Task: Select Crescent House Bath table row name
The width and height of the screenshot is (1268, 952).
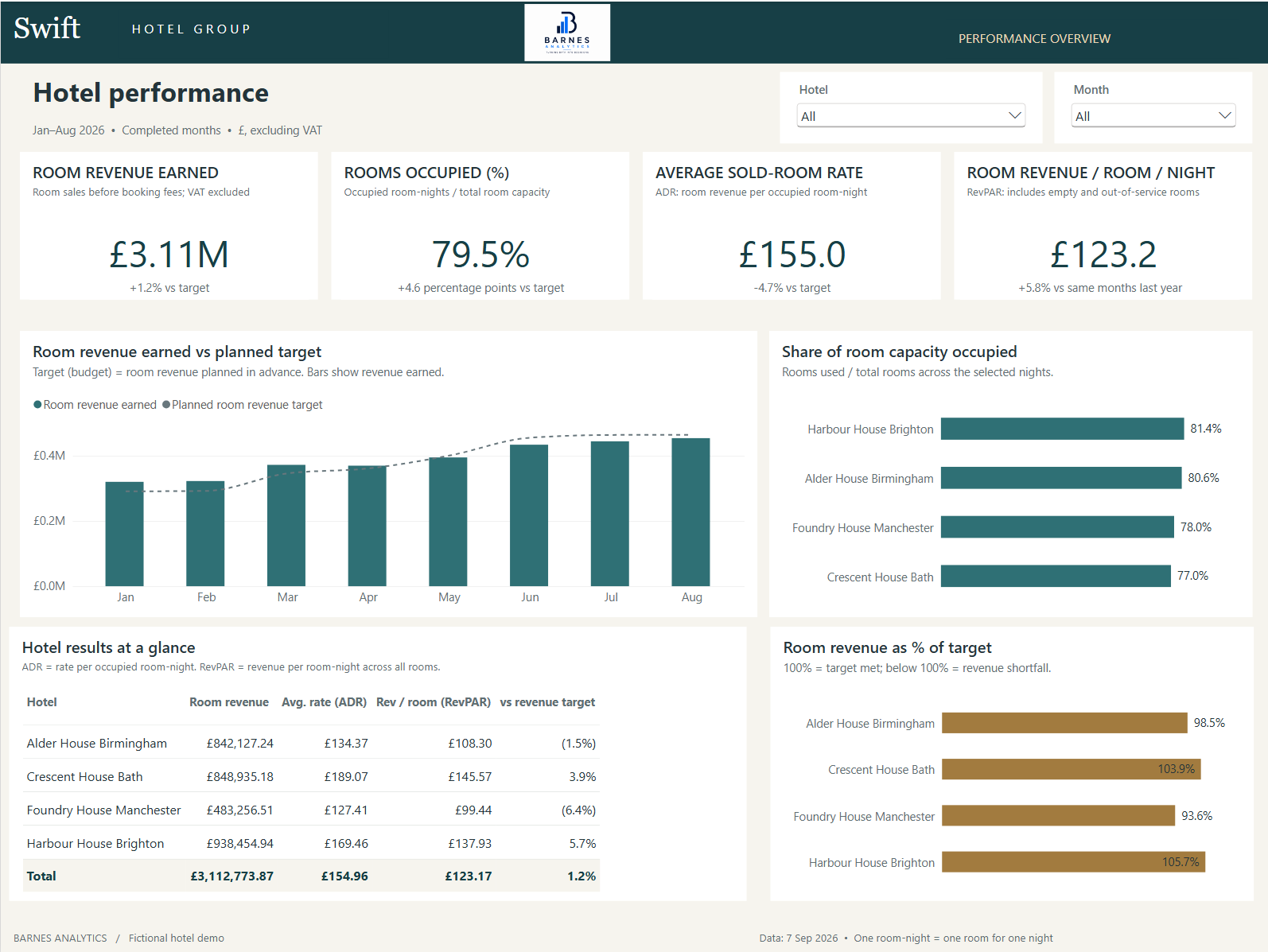Action: pos(85,777)
